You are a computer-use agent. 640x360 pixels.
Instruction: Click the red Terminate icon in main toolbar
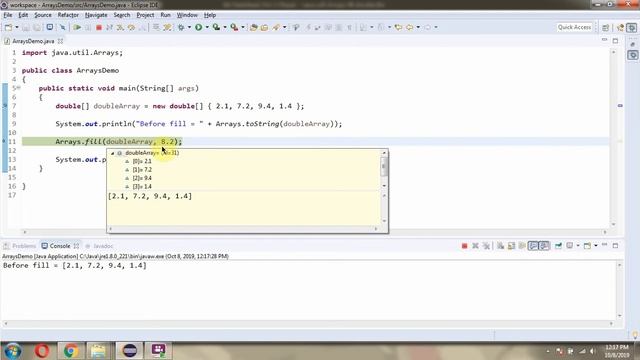pos(98,27)
